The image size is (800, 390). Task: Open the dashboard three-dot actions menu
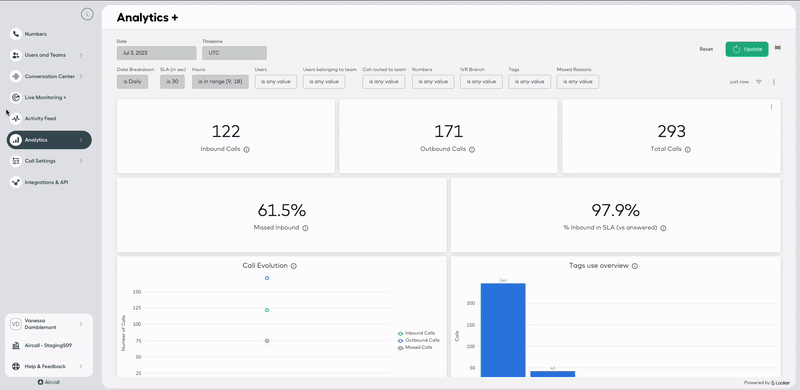[x=773, y=82]
